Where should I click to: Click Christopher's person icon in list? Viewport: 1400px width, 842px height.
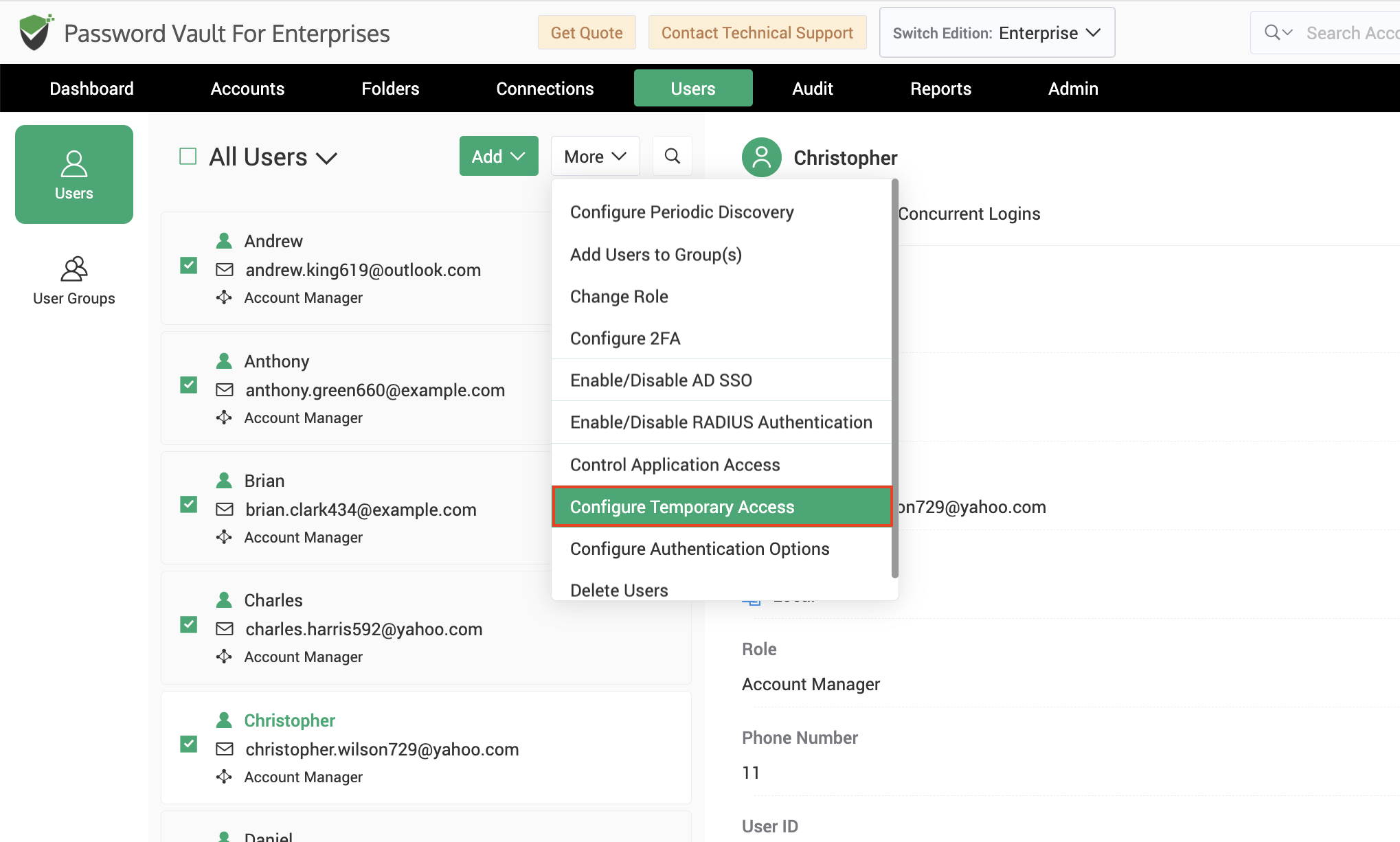pyautogui.click(x=224, y=720)
